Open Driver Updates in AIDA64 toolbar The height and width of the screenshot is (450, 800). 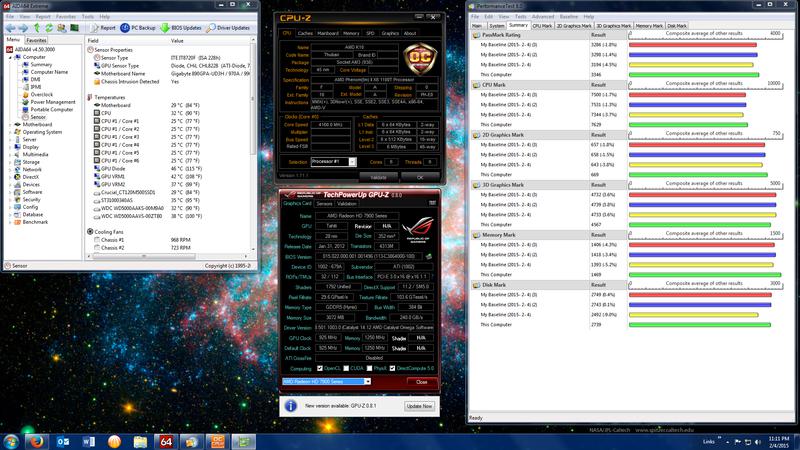[228, 28]
